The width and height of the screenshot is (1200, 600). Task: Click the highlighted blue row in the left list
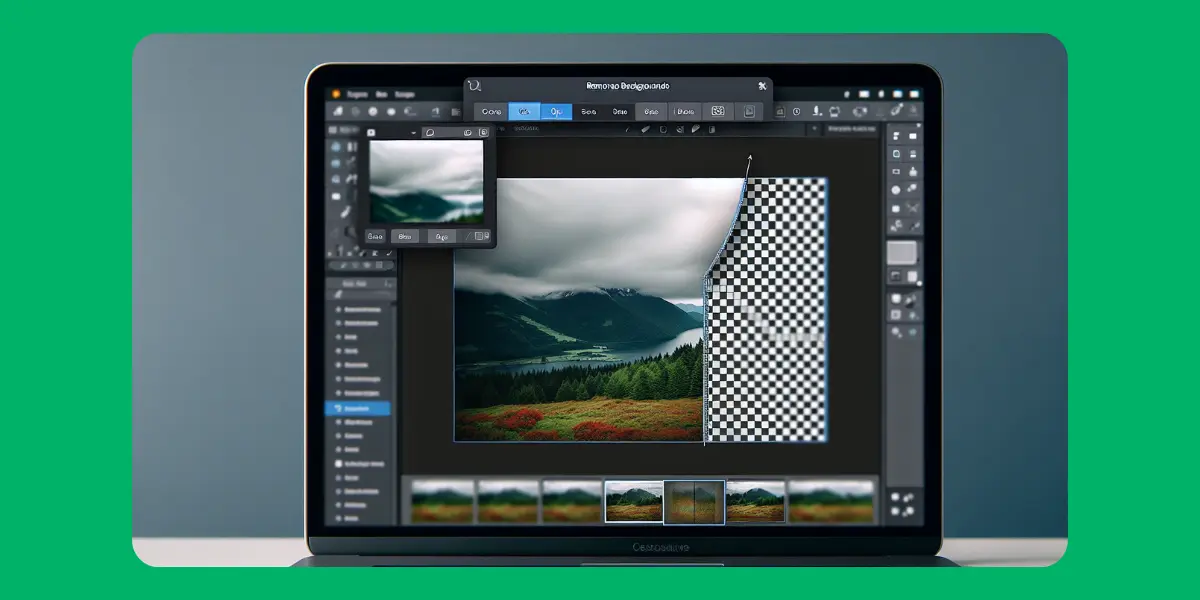(358, 408)
